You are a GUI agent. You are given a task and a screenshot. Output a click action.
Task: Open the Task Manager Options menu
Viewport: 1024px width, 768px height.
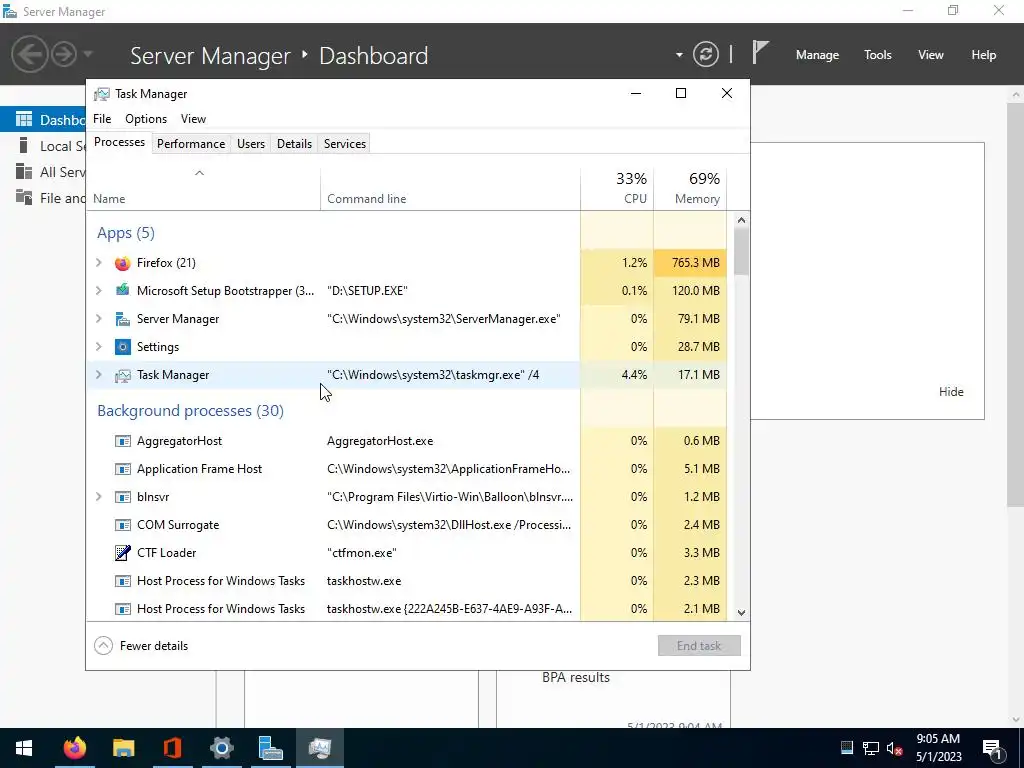(x=146, y=119)
